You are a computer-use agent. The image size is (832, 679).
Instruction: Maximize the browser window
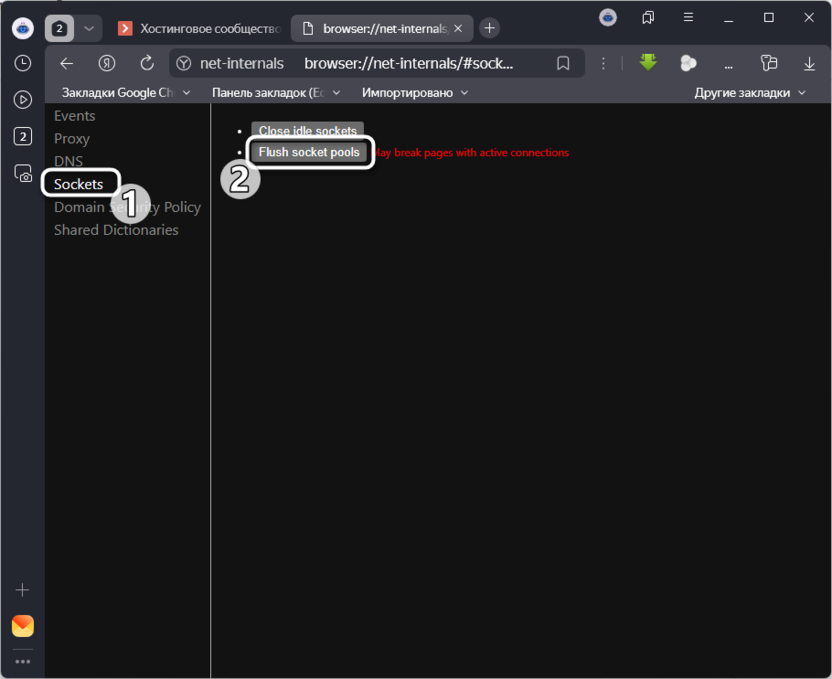tap(769, 18)
